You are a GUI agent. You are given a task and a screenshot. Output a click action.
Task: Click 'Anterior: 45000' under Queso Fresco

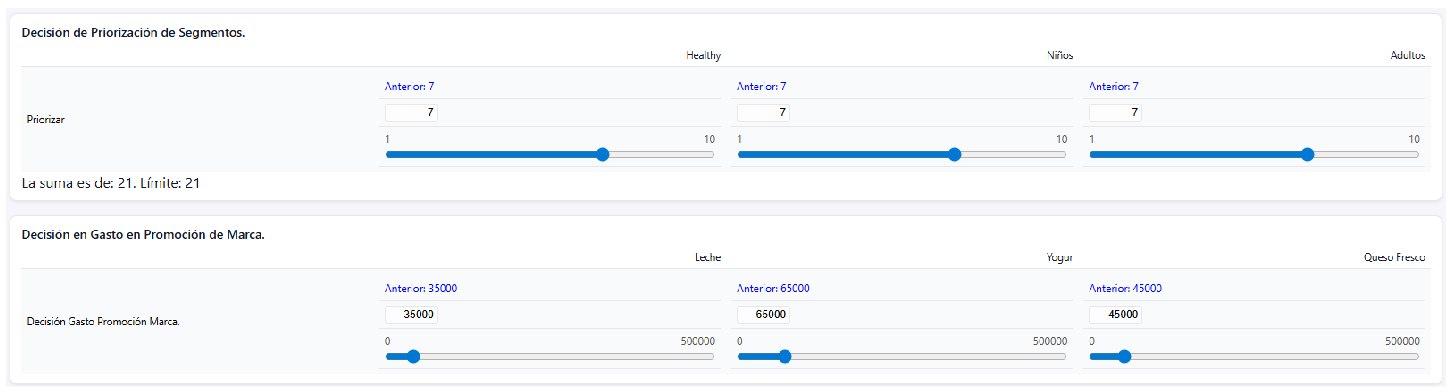1125,288
